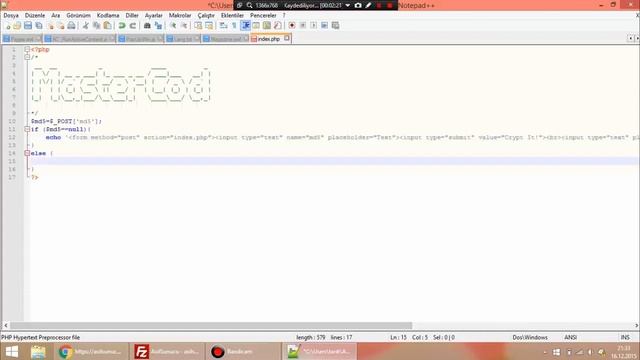Click run macro multiple times icon
640x360 pixels.
click(x=324, y=26)
